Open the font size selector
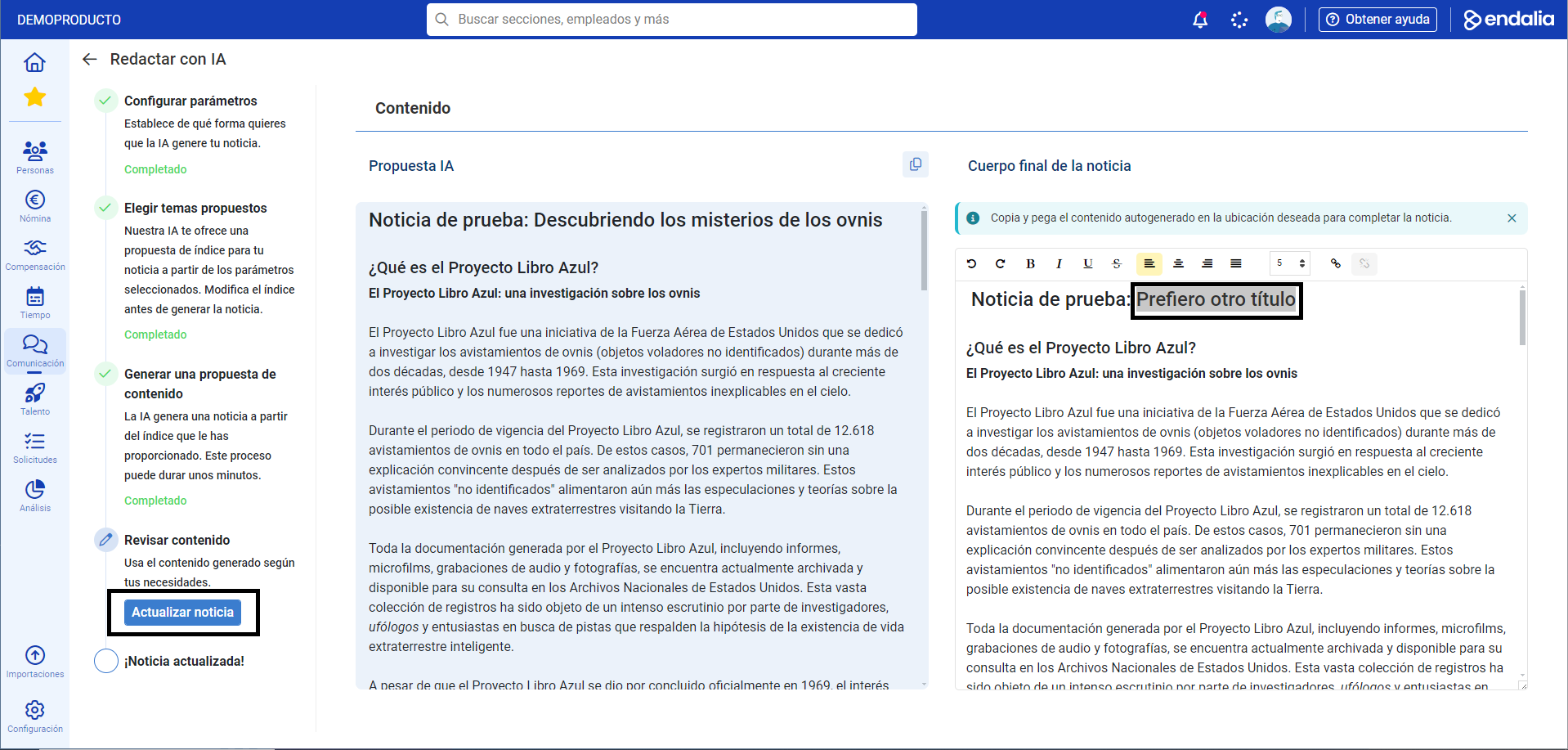This screenshot has width=1568, height=750. [1290, 263]
